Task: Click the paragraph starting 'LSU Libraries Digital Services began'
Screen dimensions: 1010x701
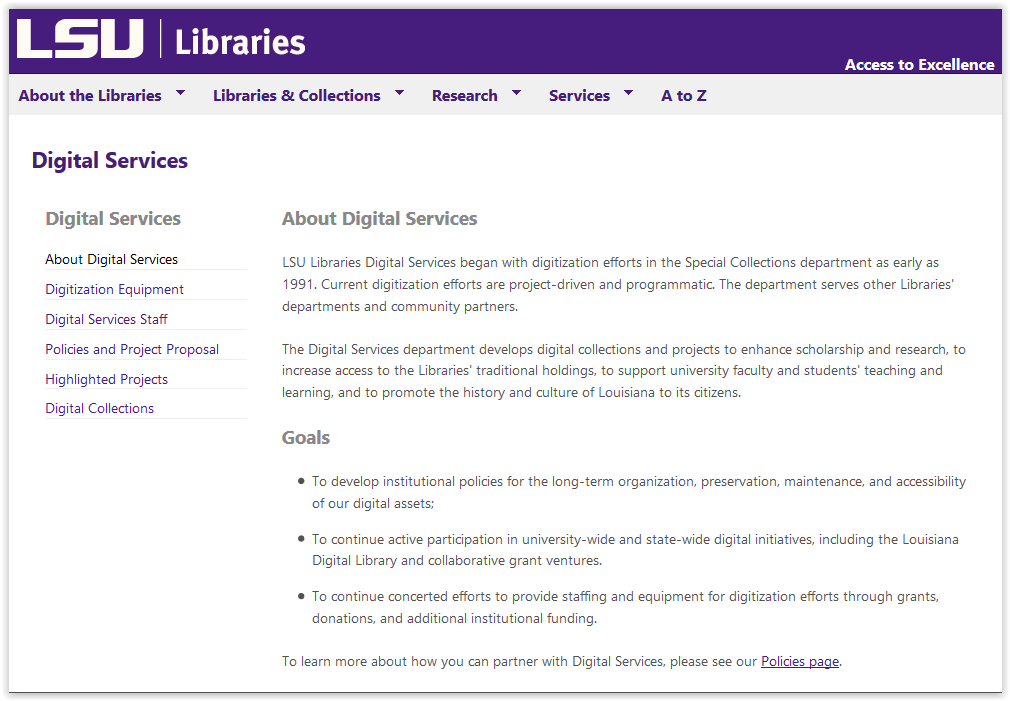Action: 618,284
